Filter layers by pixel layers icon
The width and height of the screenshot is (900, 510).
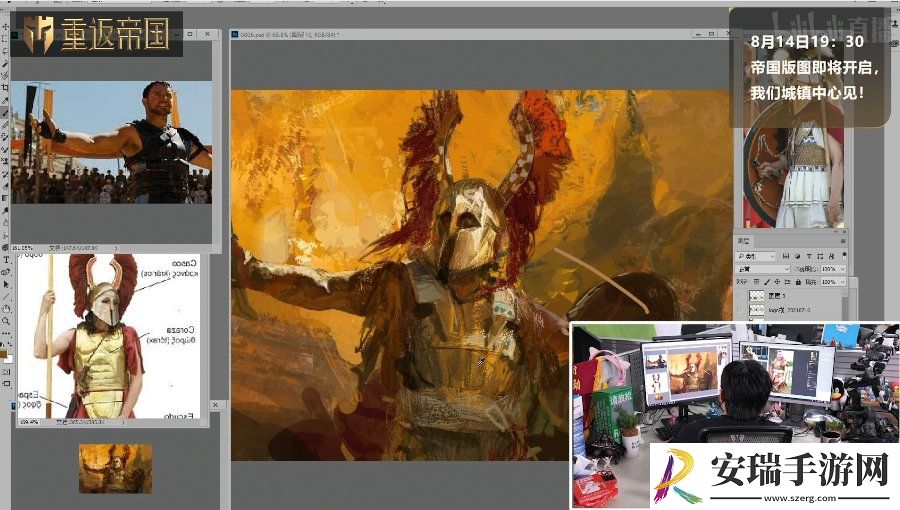[x=786, y=256]
